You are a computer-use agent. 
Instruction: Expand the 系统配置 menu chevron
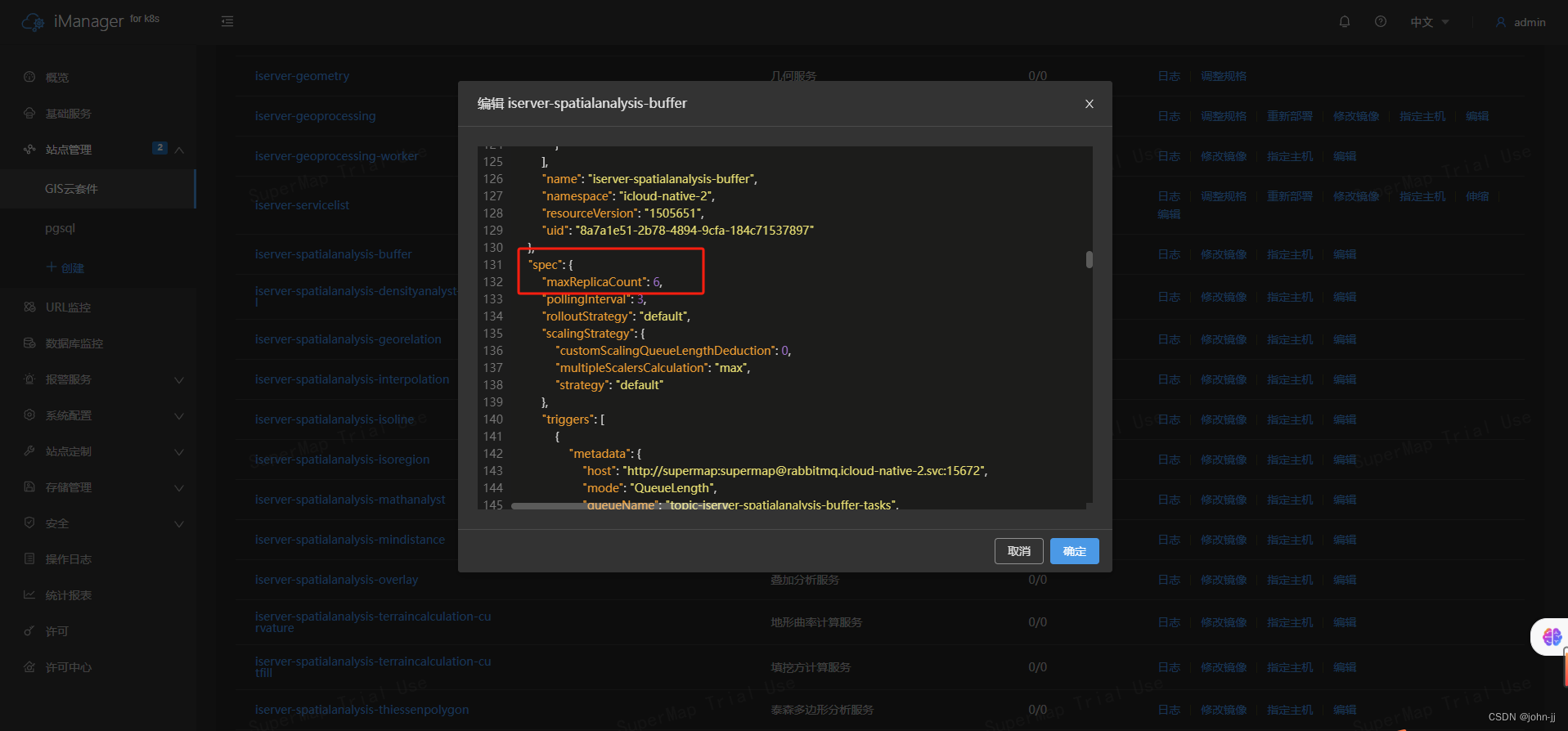(x=179, y=416)
